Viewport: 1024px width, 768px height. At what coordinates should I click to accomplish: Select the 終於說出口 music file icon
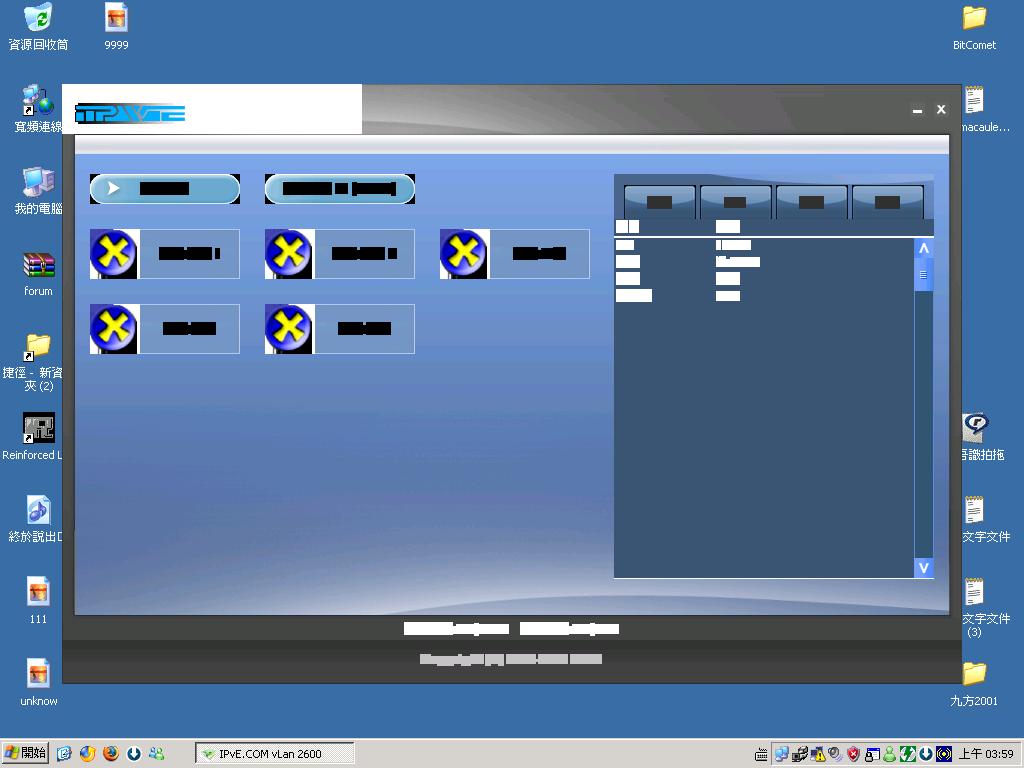[x=37, y=519]
